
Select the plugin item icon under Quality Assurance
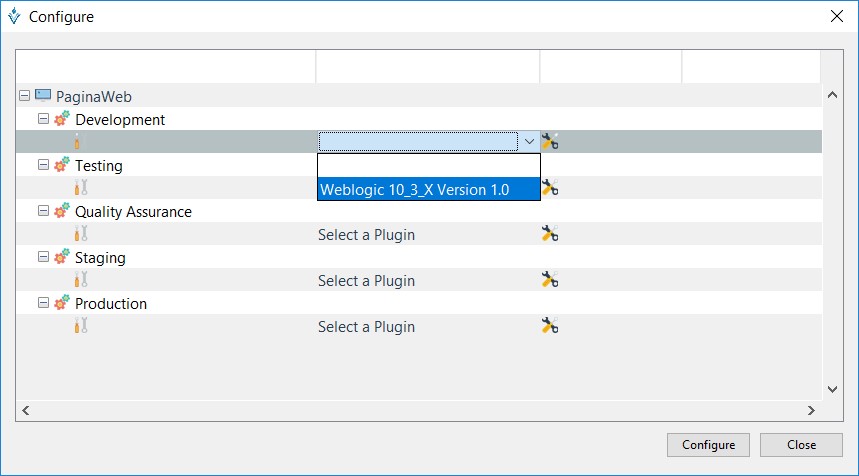coord(81,233)
